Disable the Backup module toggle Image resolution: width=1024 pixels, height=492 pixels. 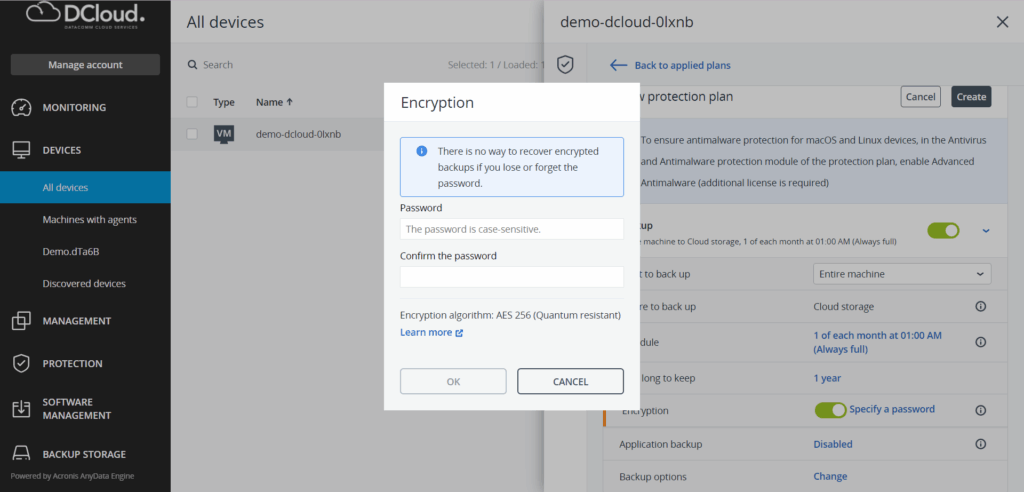(942, 230)
